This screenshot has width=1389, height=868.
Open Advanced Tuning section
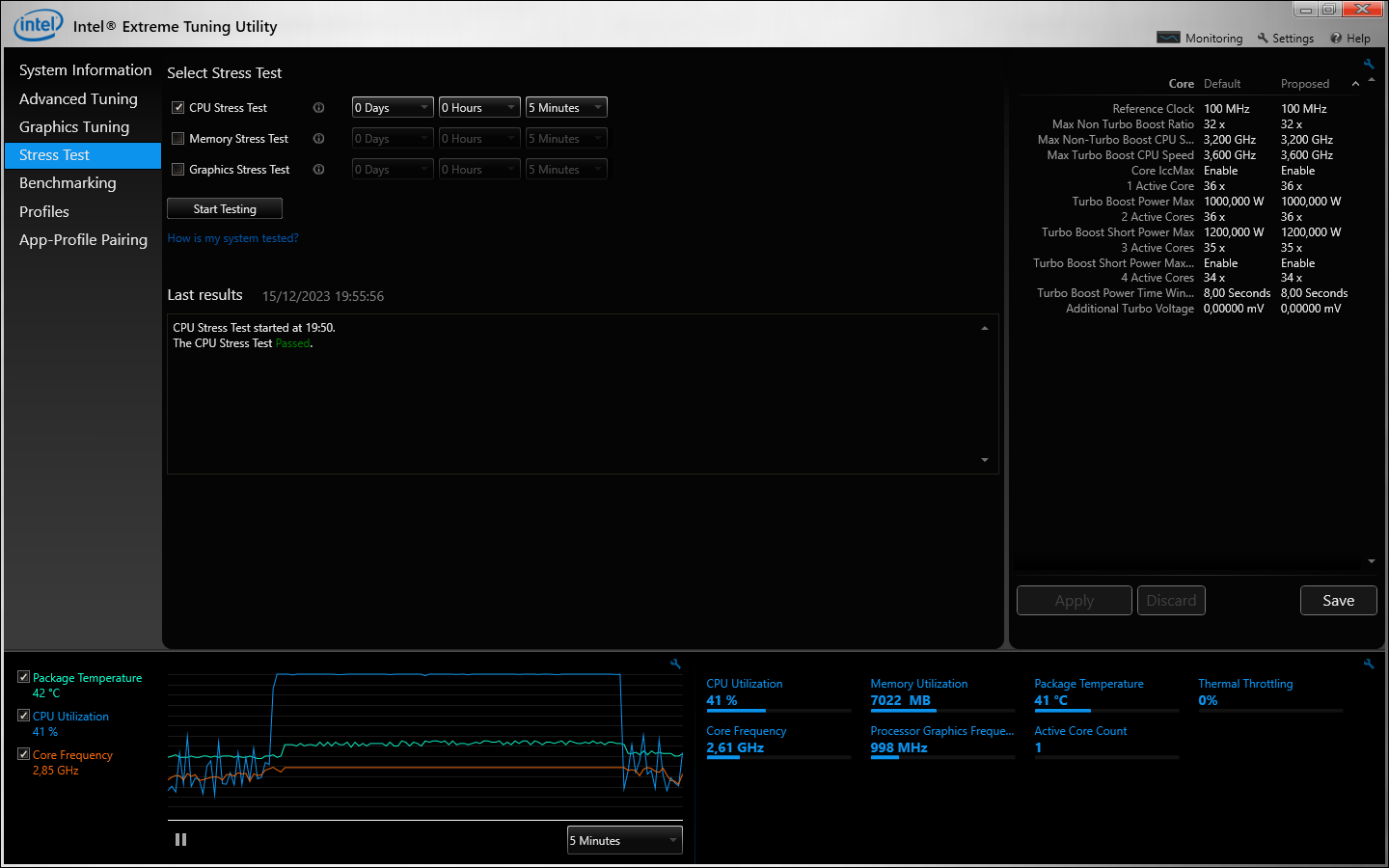[83, 99]
